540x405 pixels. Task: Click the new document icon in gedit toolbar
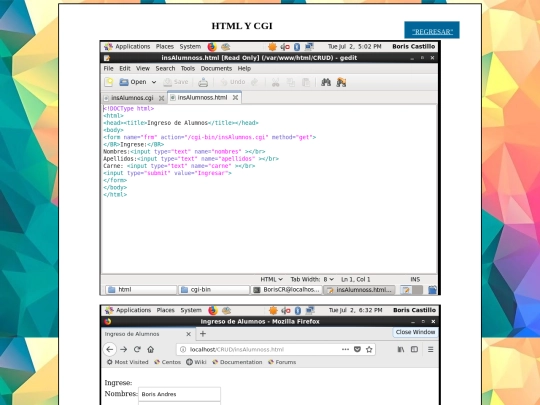point(109,82)
